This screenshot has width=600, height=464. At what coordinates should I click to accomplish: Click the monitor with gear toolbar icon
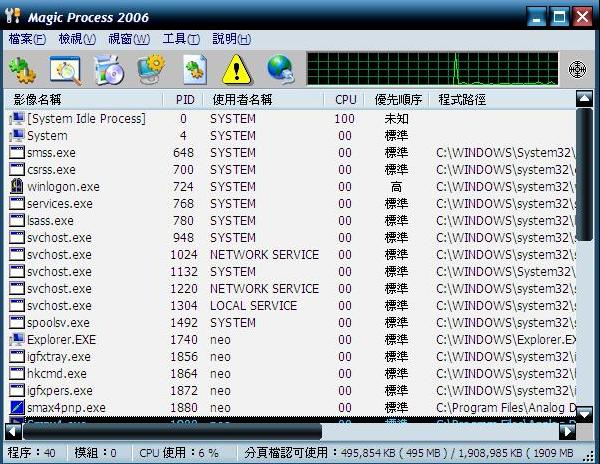[x=151, y=69]
